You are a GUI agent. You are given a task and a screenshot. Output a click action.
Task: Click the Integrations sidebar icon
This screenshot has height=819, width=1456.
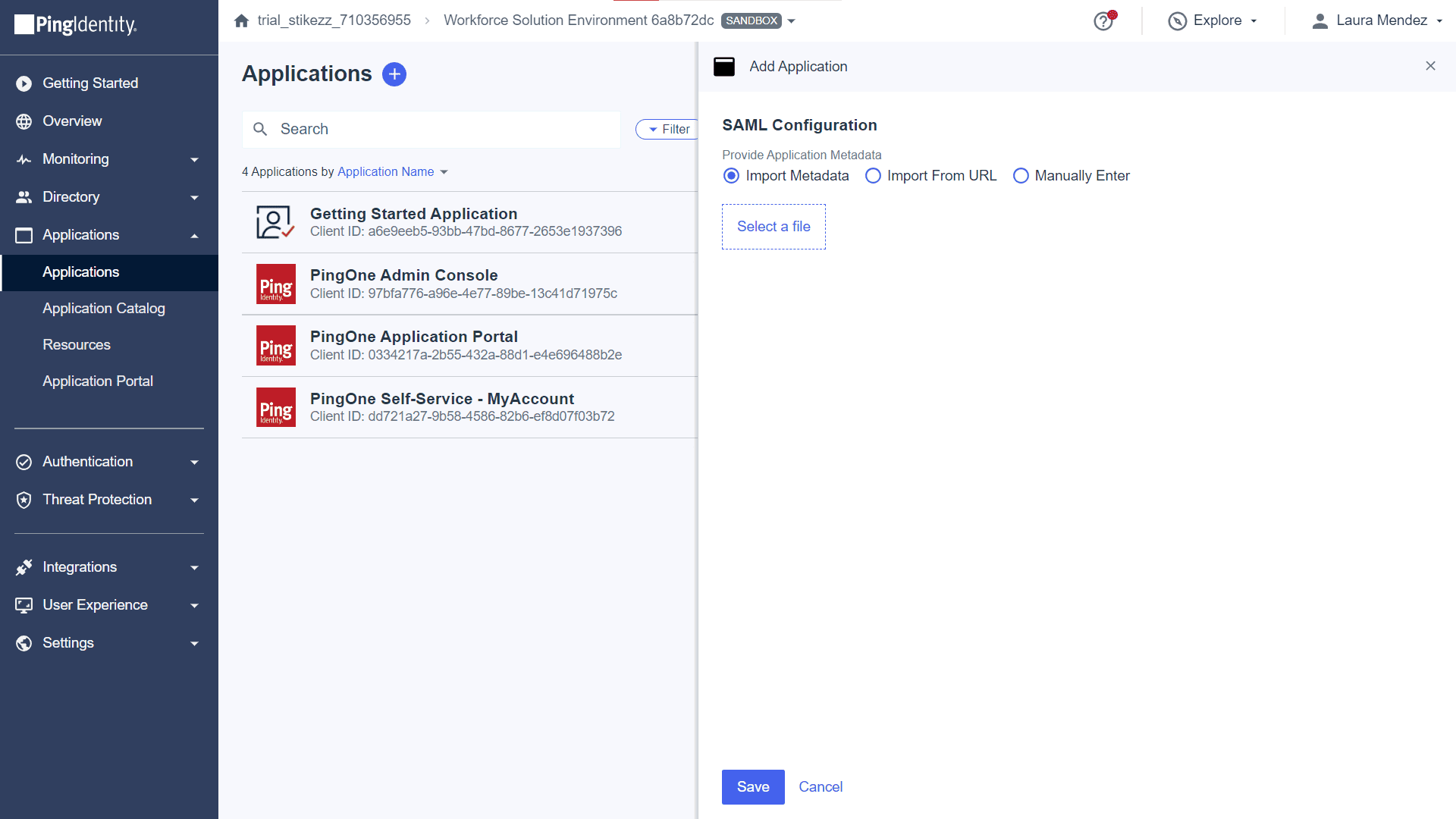pyautogui.click(x=25, y=567)
